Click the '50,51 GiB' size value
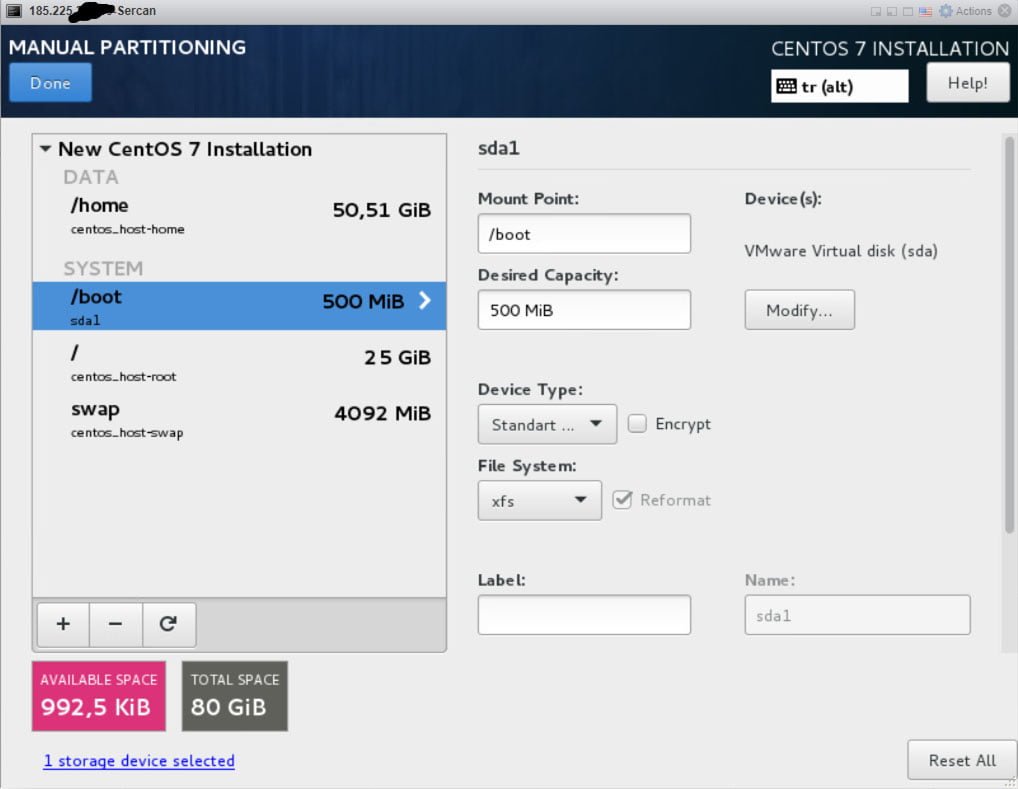This screenshot has height=789, width=1018. pyautogui.click(x=382, y=210)
